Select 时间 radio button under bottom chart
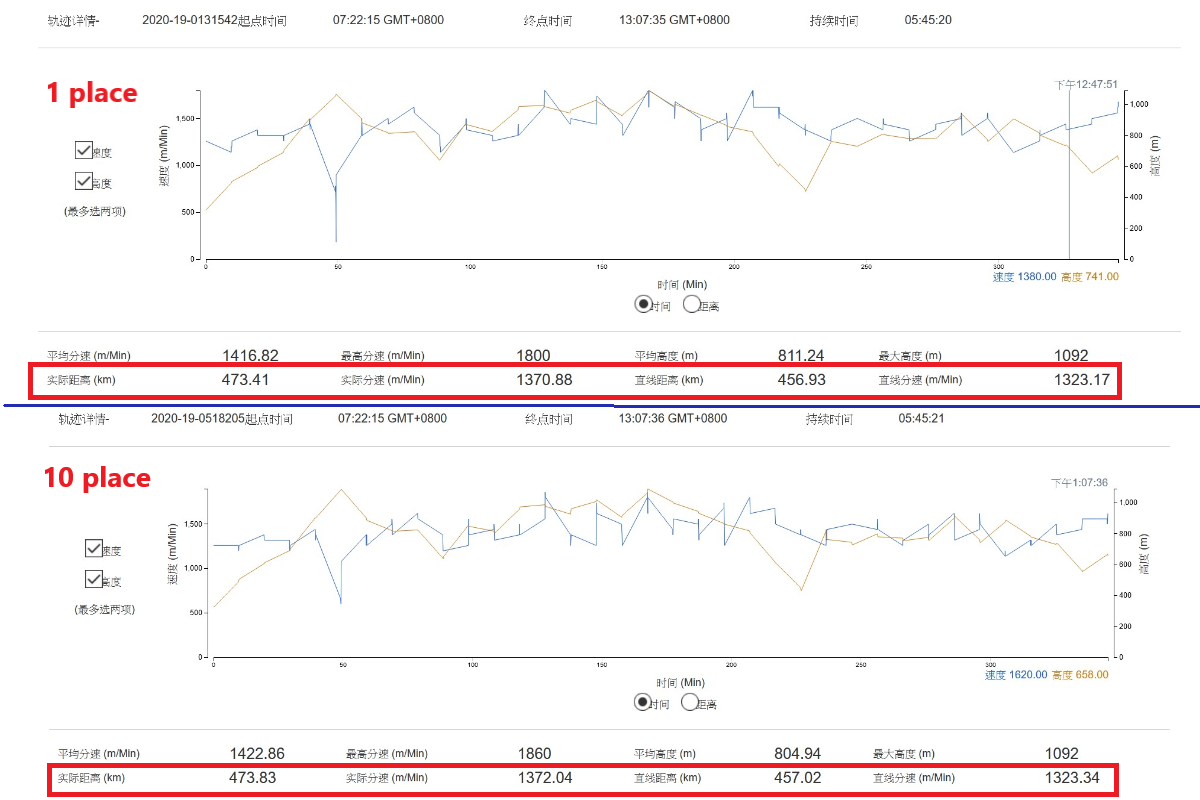This screenshot has height=800, width=1200. coord(643,702)
